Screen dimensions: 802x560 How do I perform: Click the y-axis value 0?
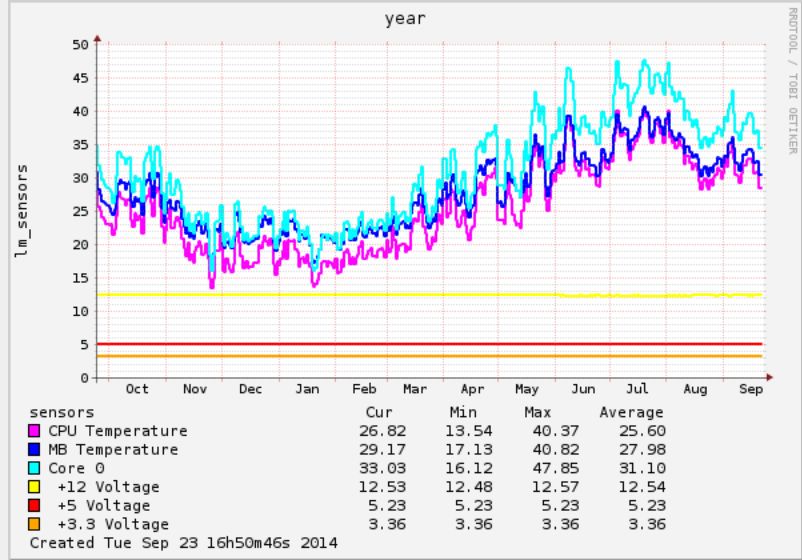(x=85, y=378)
